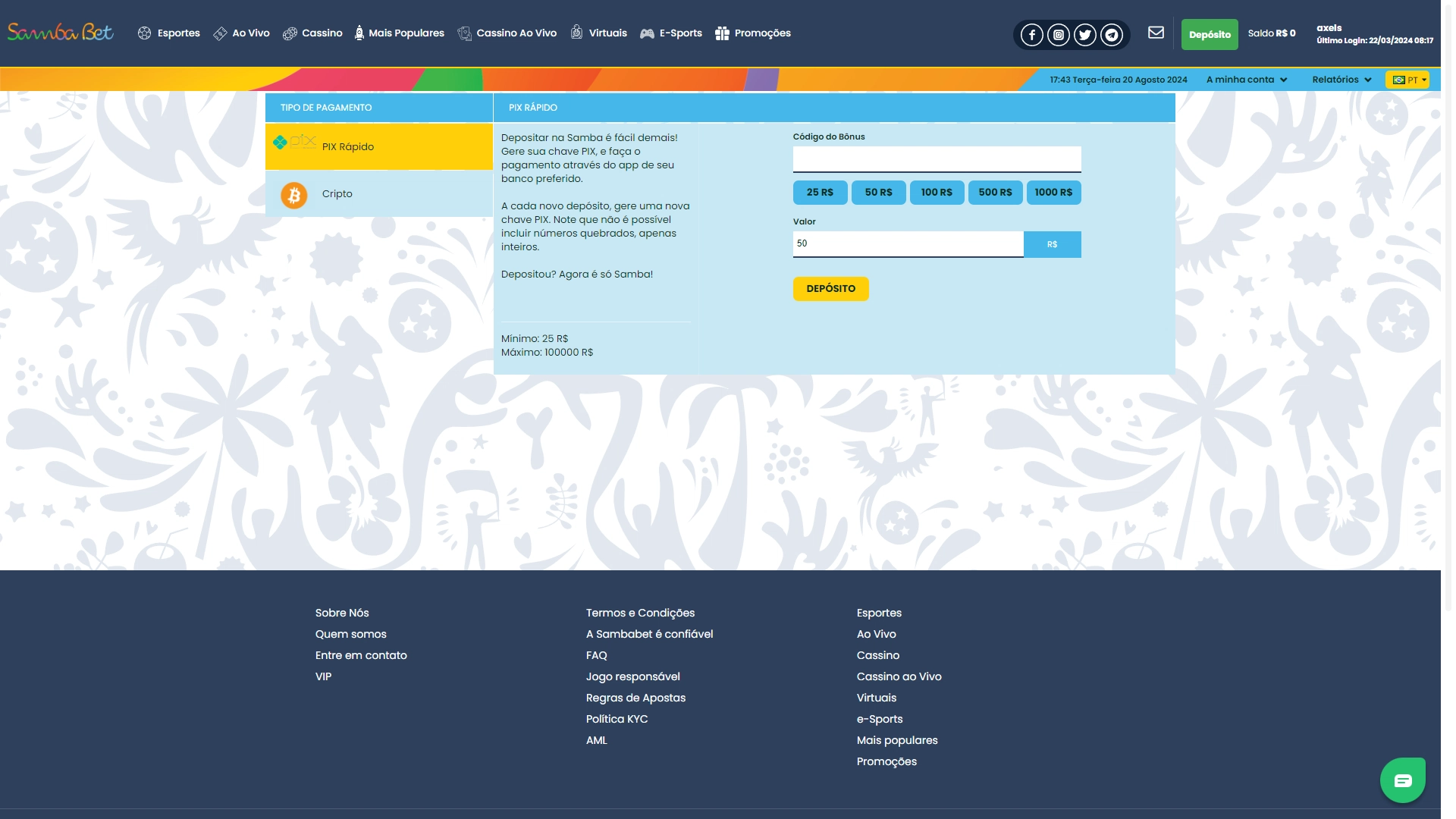Choose the 500 R$ amount button
This screenshot has width=1456, height=819.
click(x=995, y=193)
